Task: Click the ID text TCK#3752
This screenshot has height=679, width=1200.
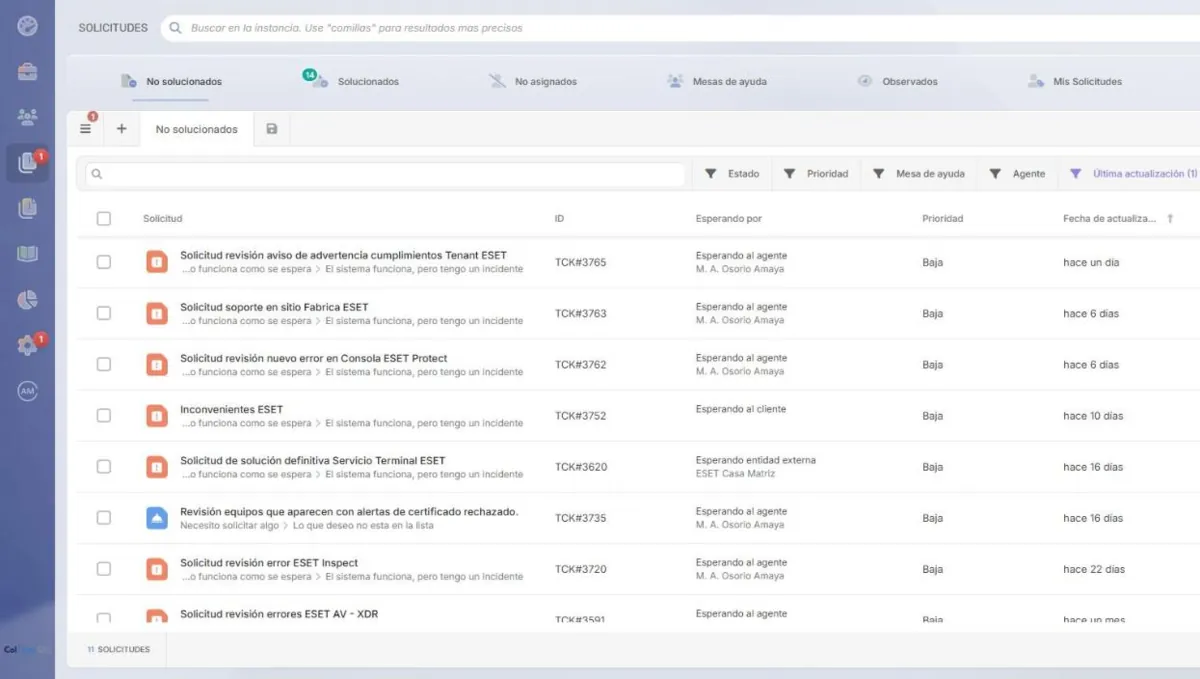Action: (x=580, y=416)
